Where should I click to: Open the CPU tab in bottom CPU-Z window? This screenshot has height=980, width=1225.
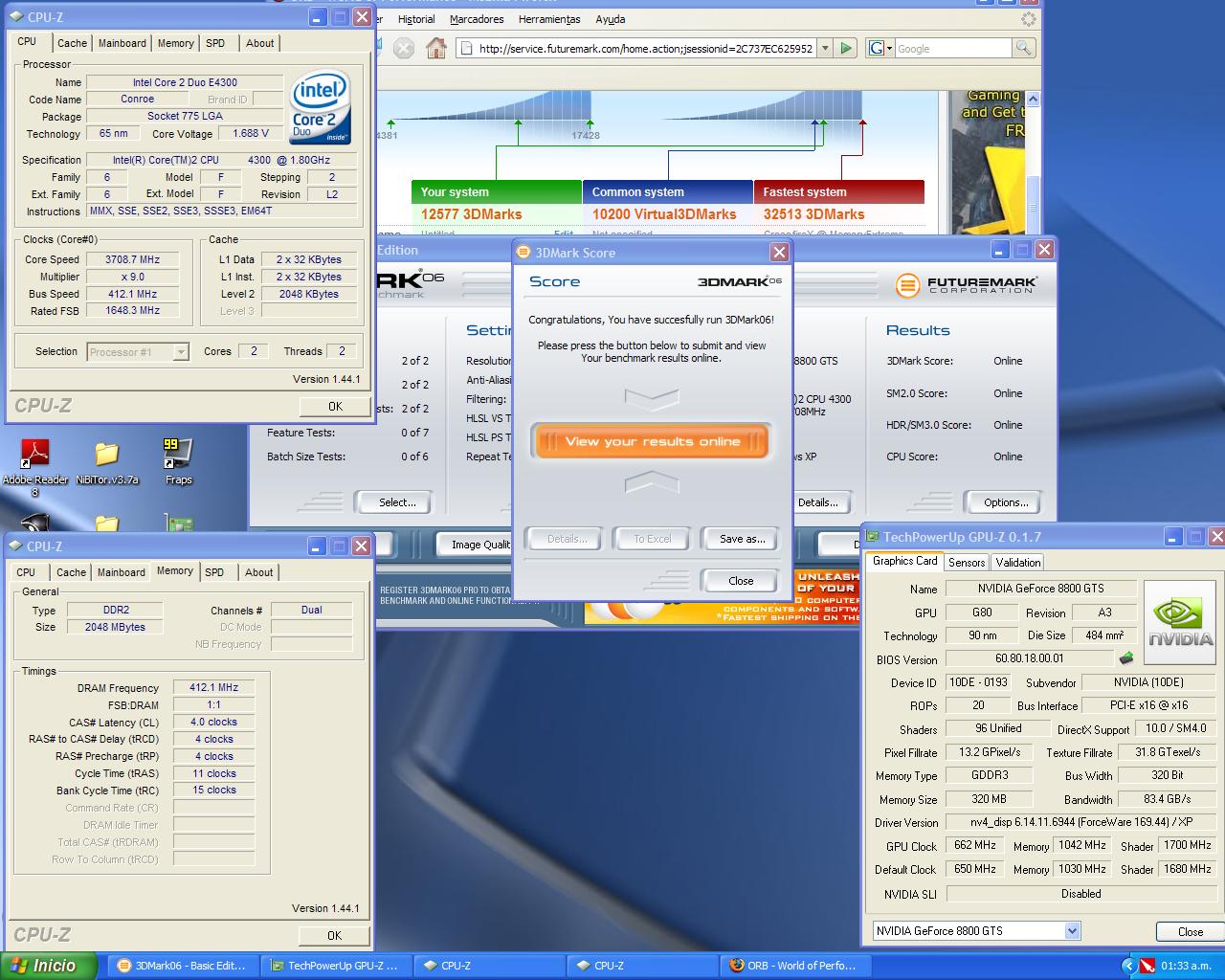(x=26, y=572)
